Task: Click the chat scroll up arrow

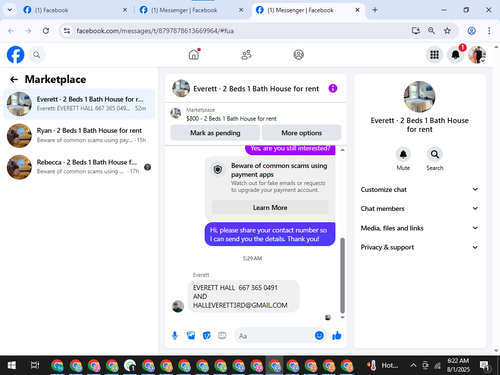Action: [x=342, y=150]
